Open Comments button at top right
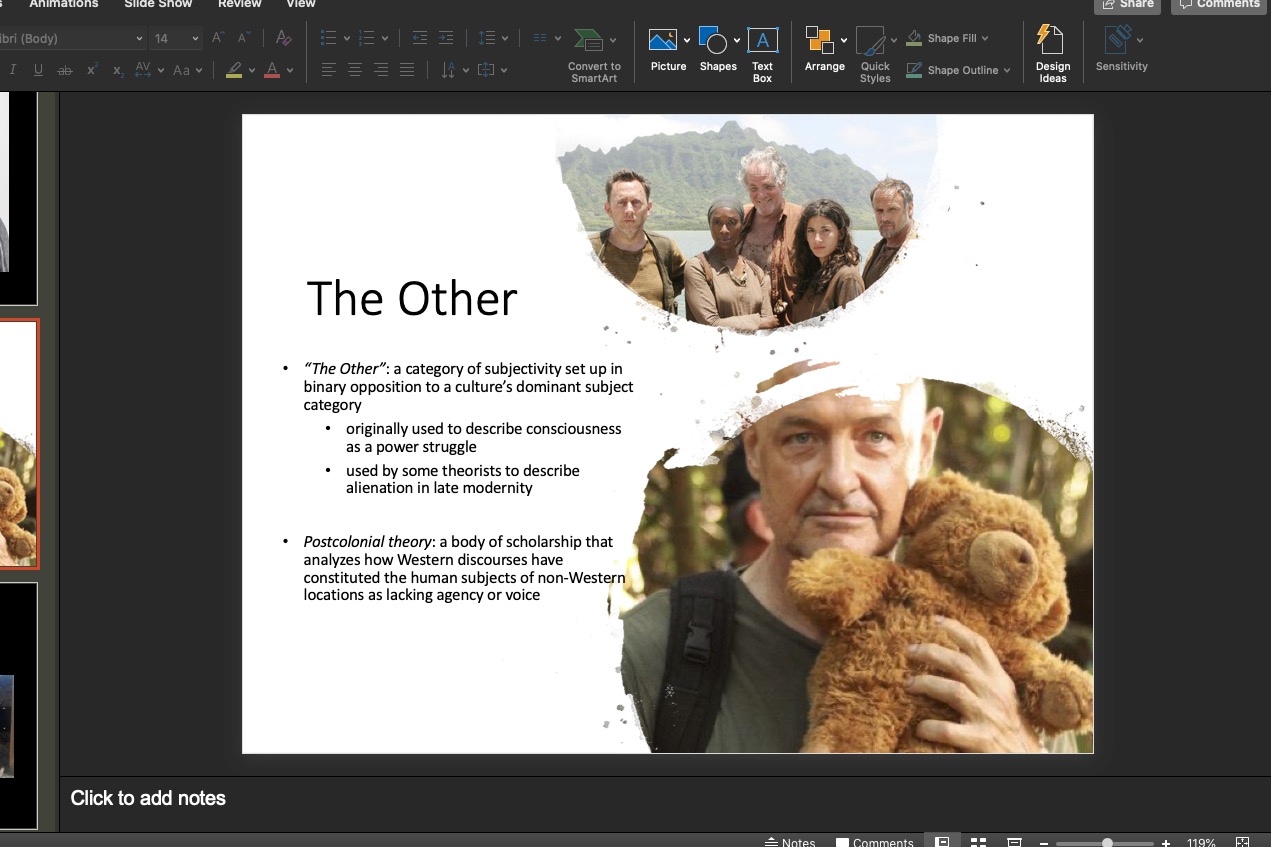1271x847 pixels. point(1217,5)
